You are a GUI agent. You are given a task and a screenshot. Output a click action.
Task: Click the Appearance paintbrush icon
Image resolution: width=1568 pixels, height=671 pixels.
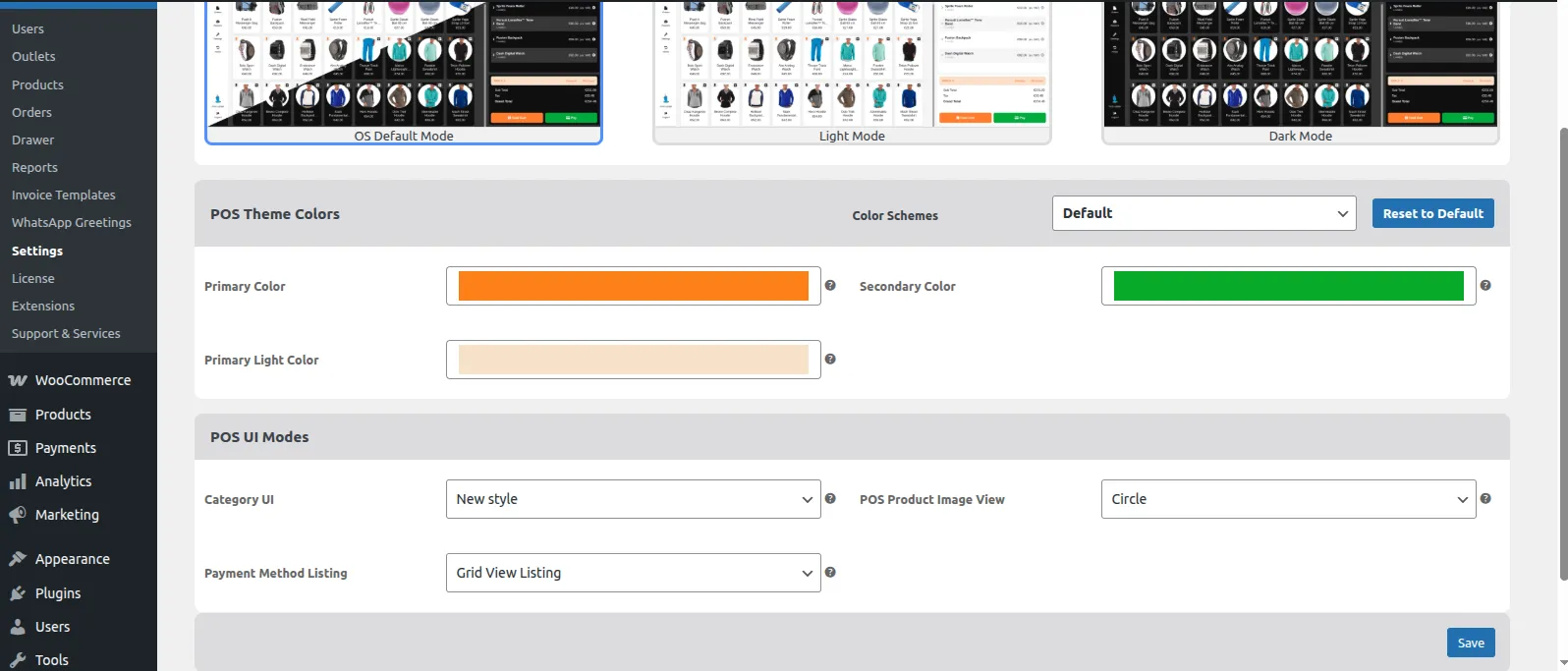pos(17,559)
